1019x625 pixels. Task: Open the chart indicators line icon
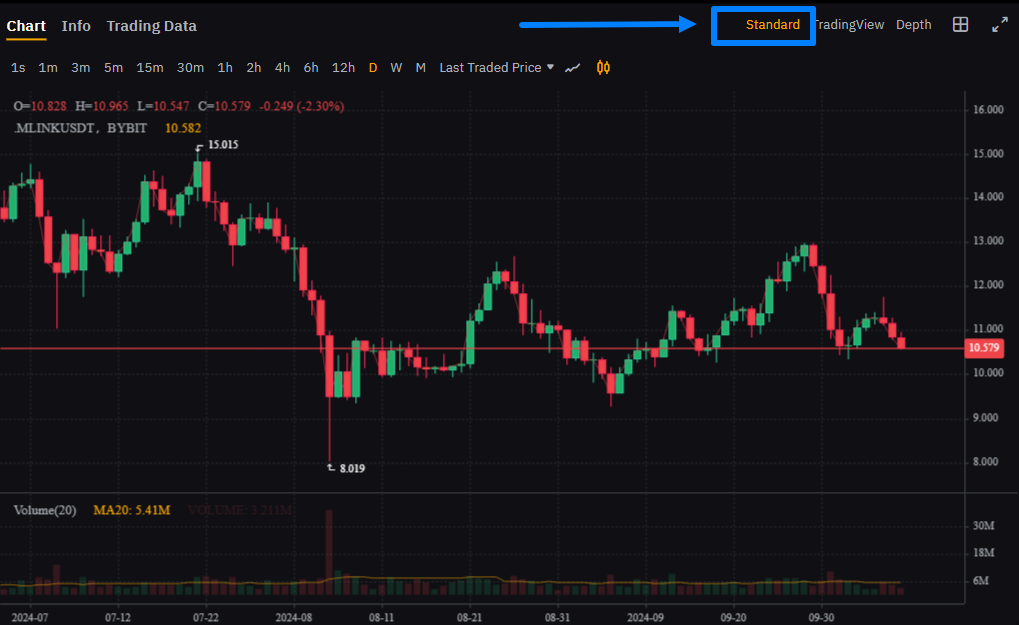pyautogui.click(x=573, y=68)
